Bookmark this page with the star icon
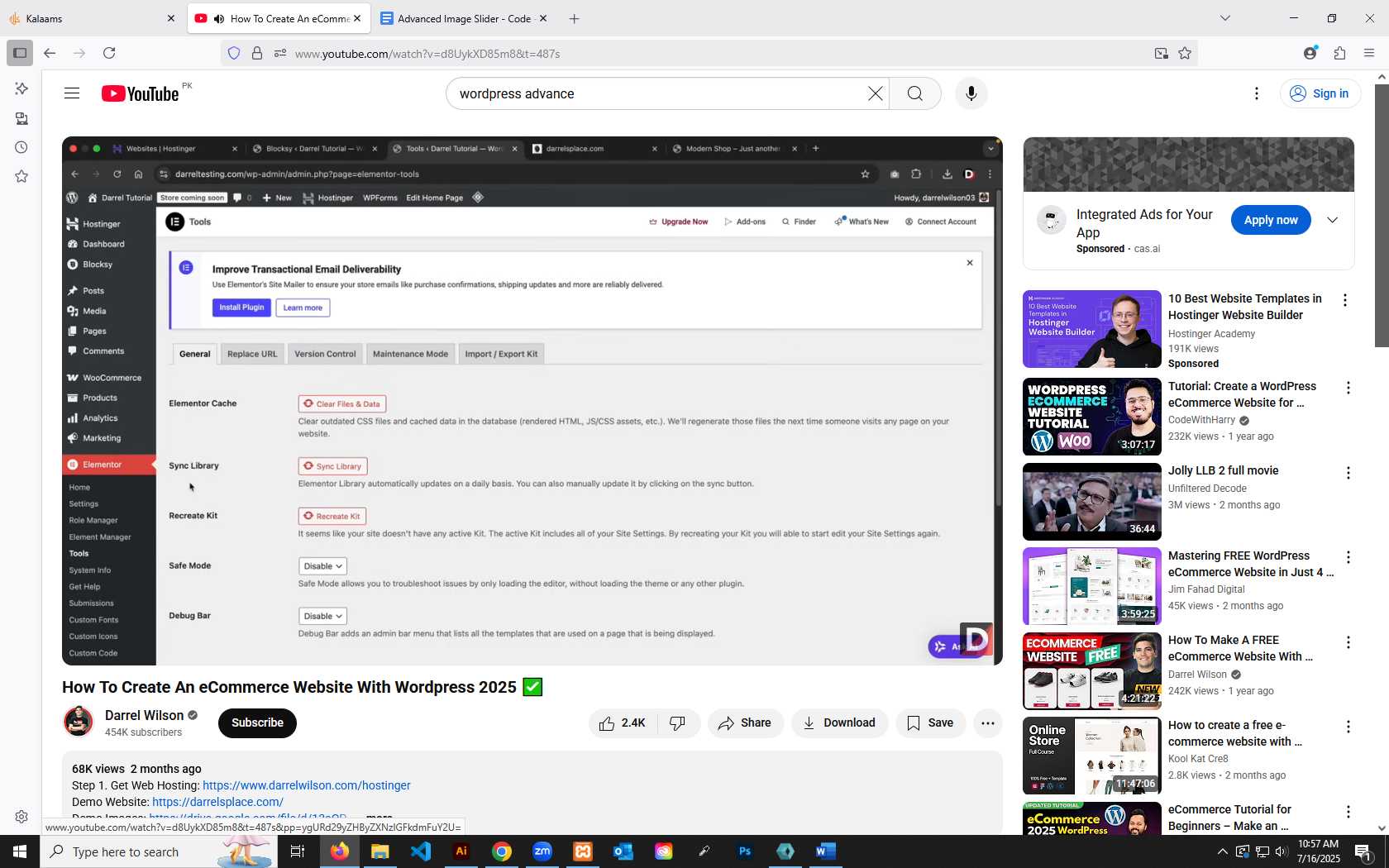The height and width of the screenshot is (868, 1389). click(x=1185, y=53)
